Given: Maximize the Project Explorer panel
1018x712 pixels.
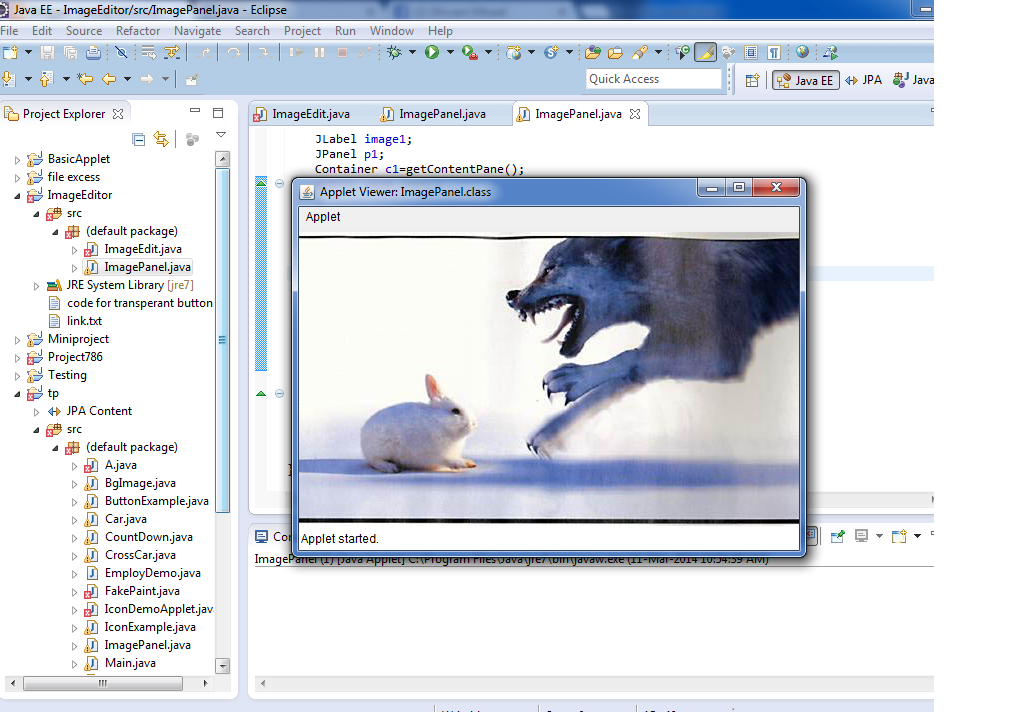Looking at the screenshot, I should pos(218,113).
